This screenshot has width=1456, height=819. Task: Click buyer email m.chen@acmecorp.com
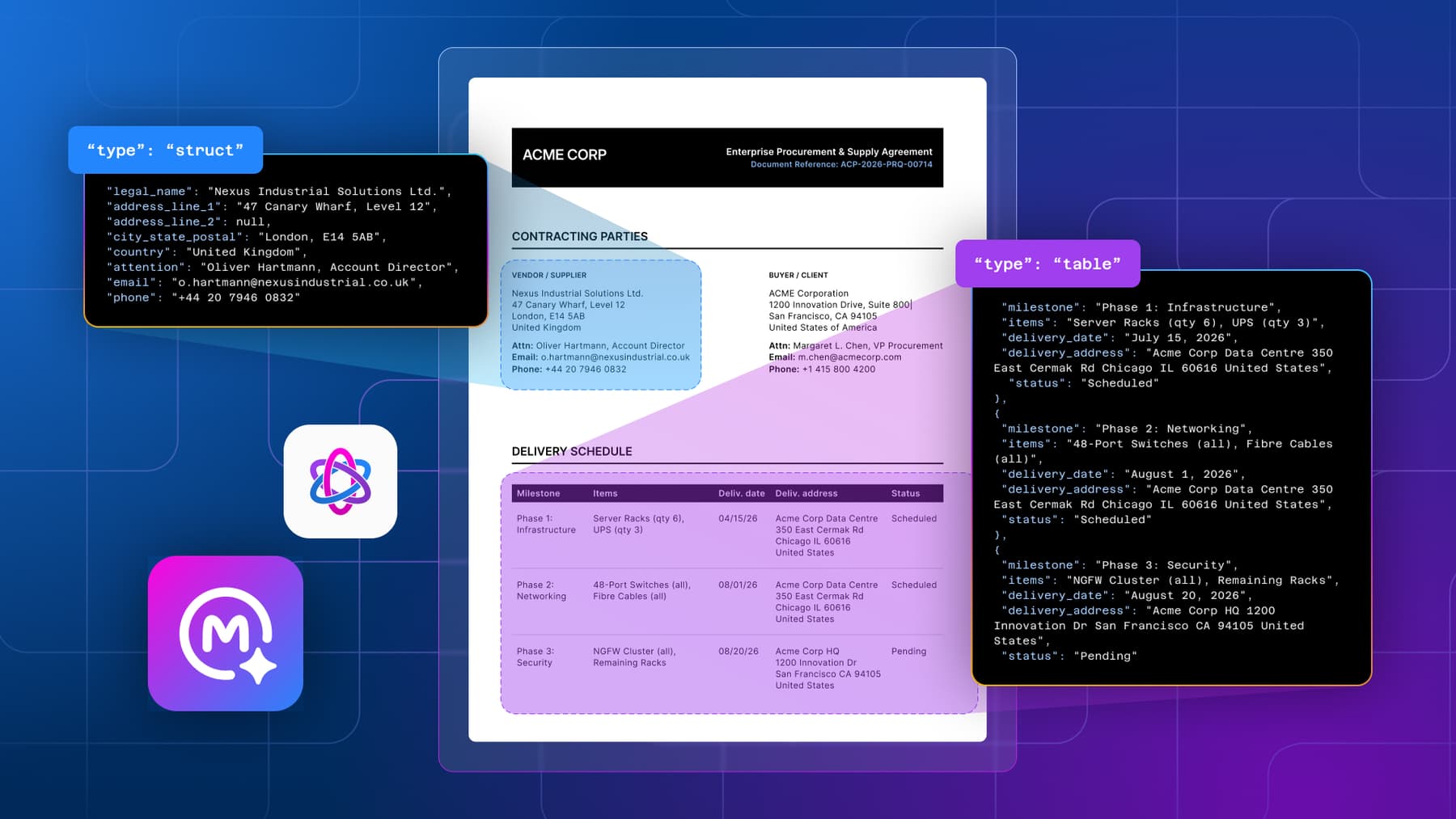pyautogui.click(x=849, y=357)
